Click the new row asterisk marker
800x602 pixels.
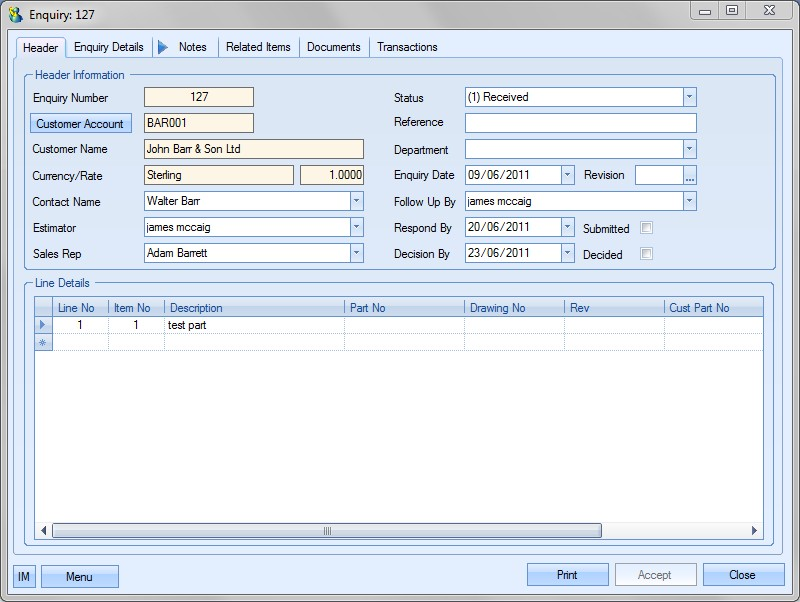[42, 342]
